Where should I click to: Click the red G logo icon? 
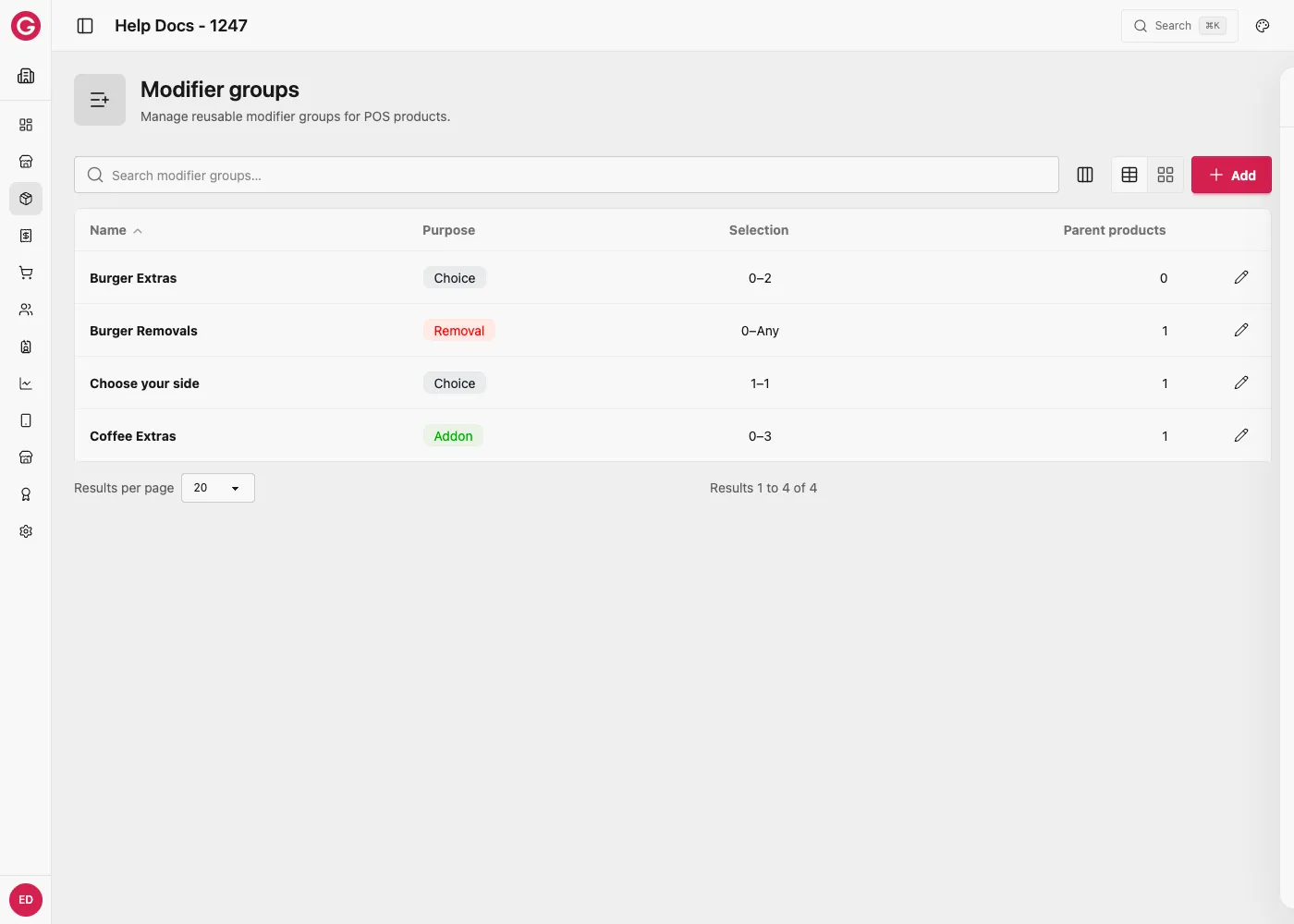click(x=26, y=26)
